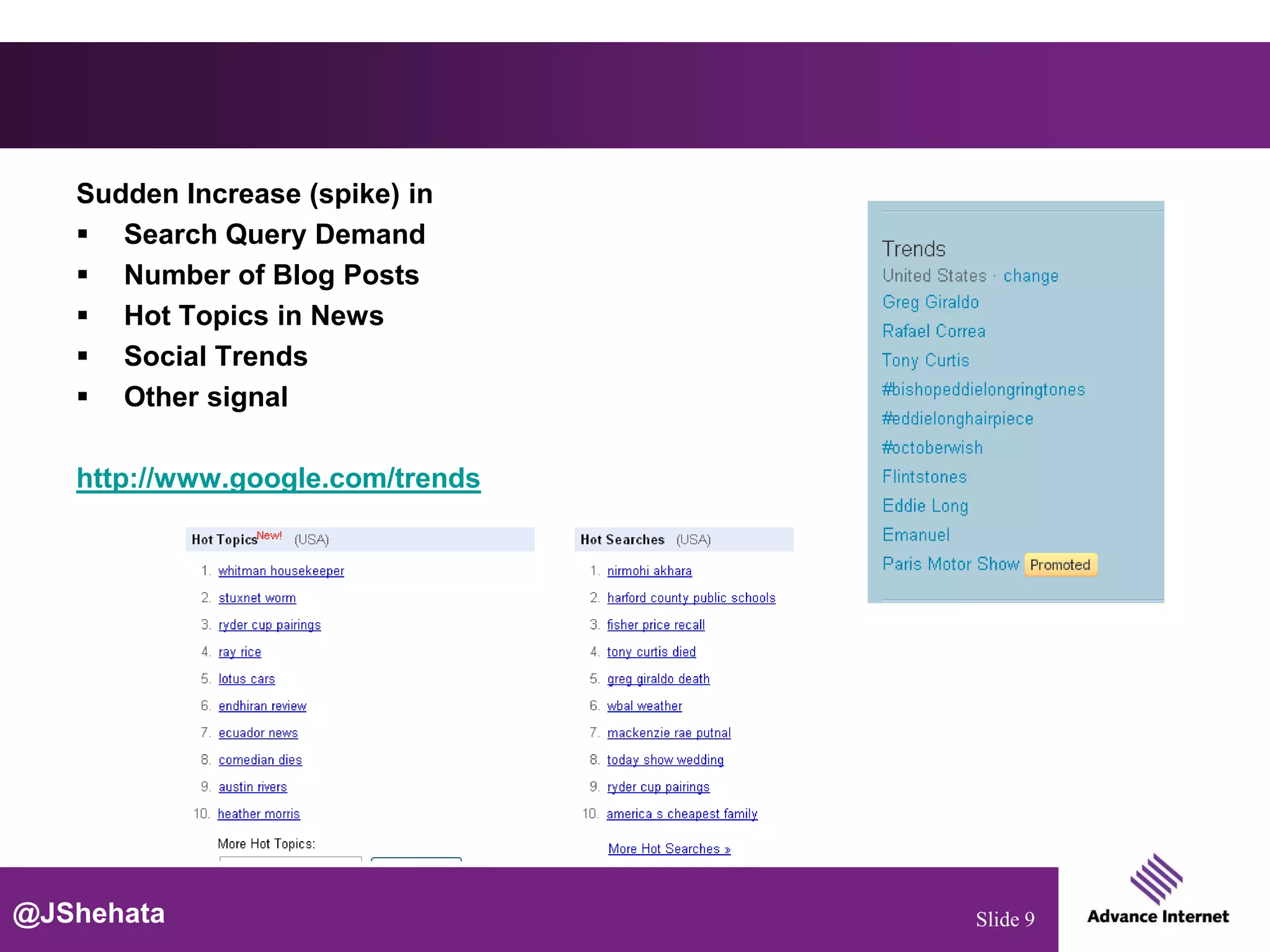Click 'Other signal' bullet text
This screenshot has height=952, width=1270.
click(206, 397)
